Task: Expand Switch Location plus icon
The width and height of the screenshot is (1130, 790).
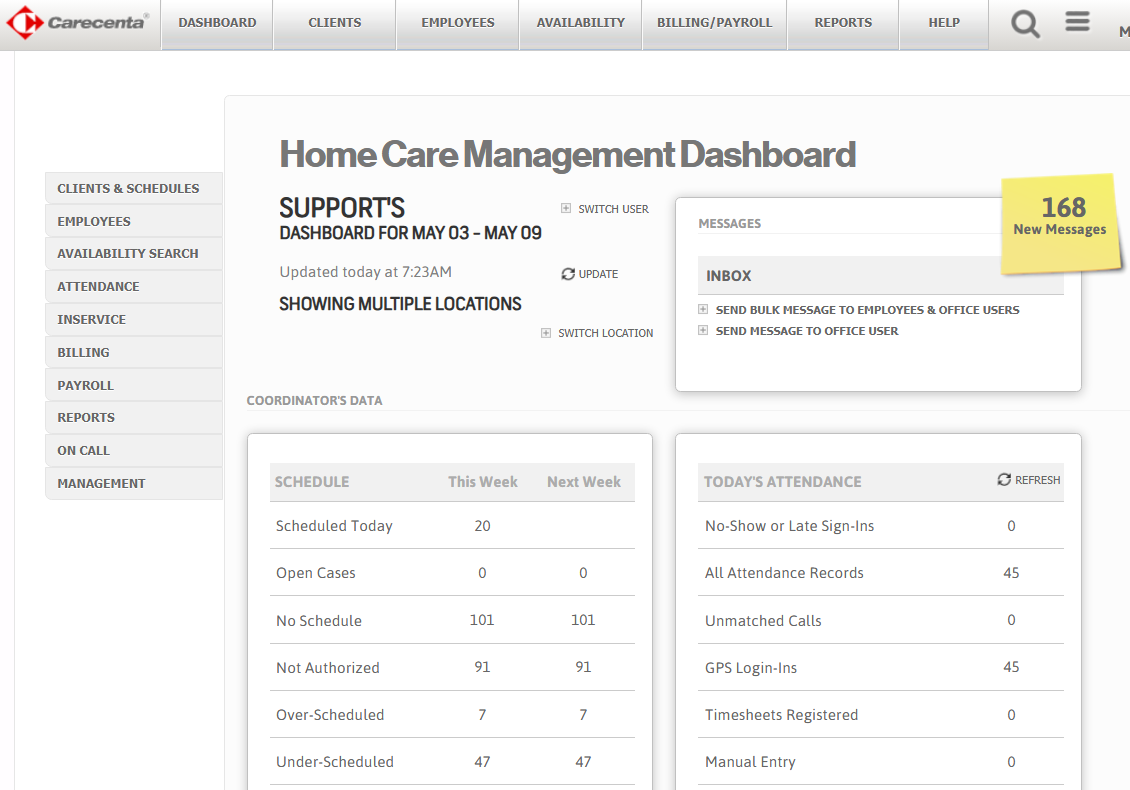Action: click(x=546, y=333)
